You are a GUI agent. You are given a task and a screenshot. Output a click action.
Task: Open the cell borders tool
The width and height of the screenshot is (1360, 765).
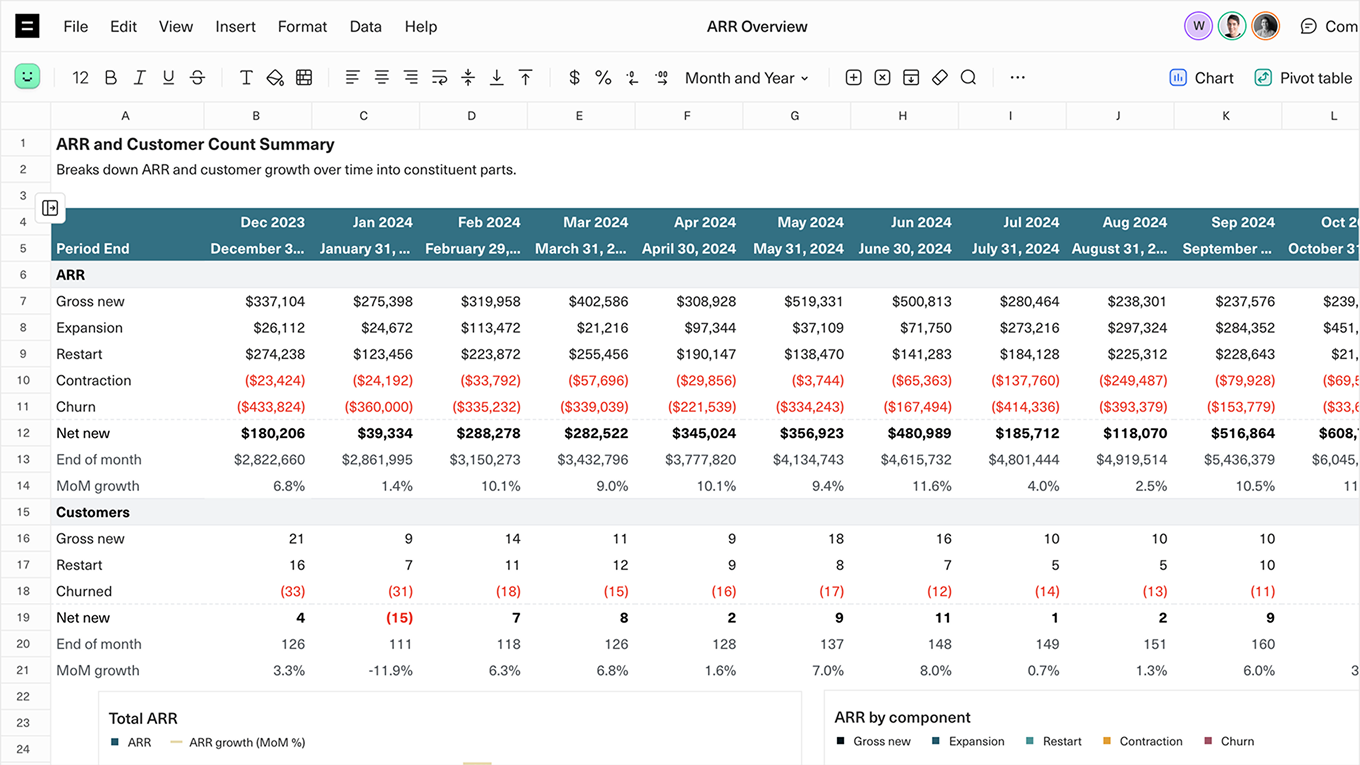tap(304, 77)
